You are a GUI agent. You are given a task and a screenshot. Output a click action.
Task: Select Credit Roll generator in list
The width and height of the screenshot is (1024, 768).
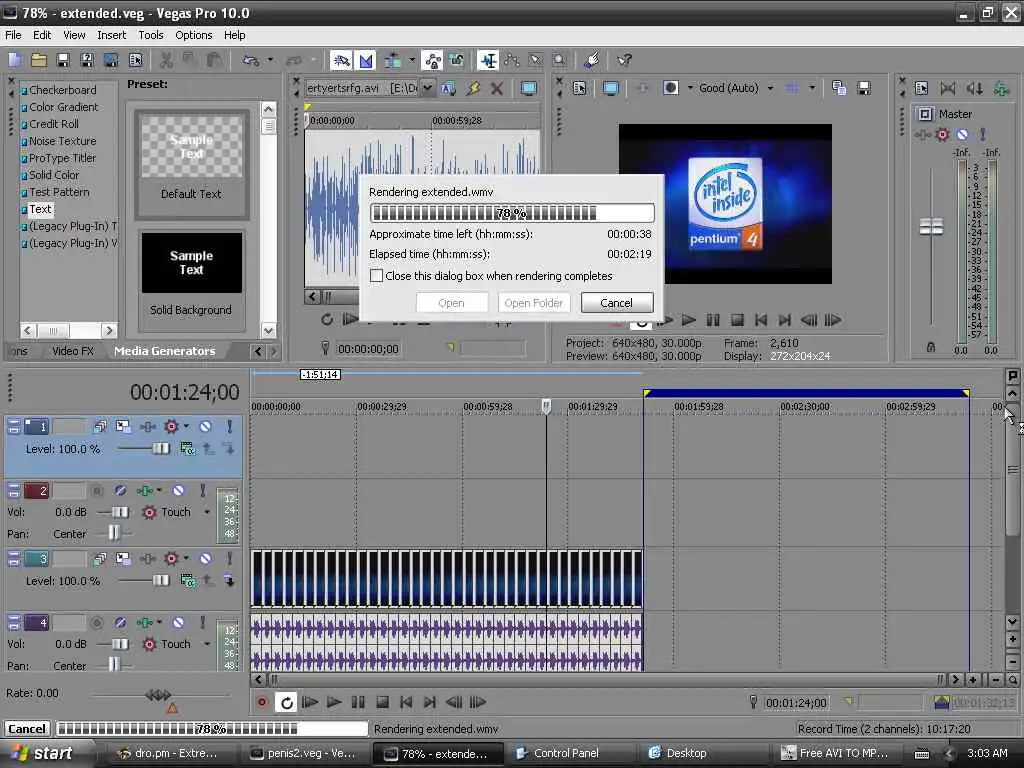pyautogui.click(x=54, y=124)
